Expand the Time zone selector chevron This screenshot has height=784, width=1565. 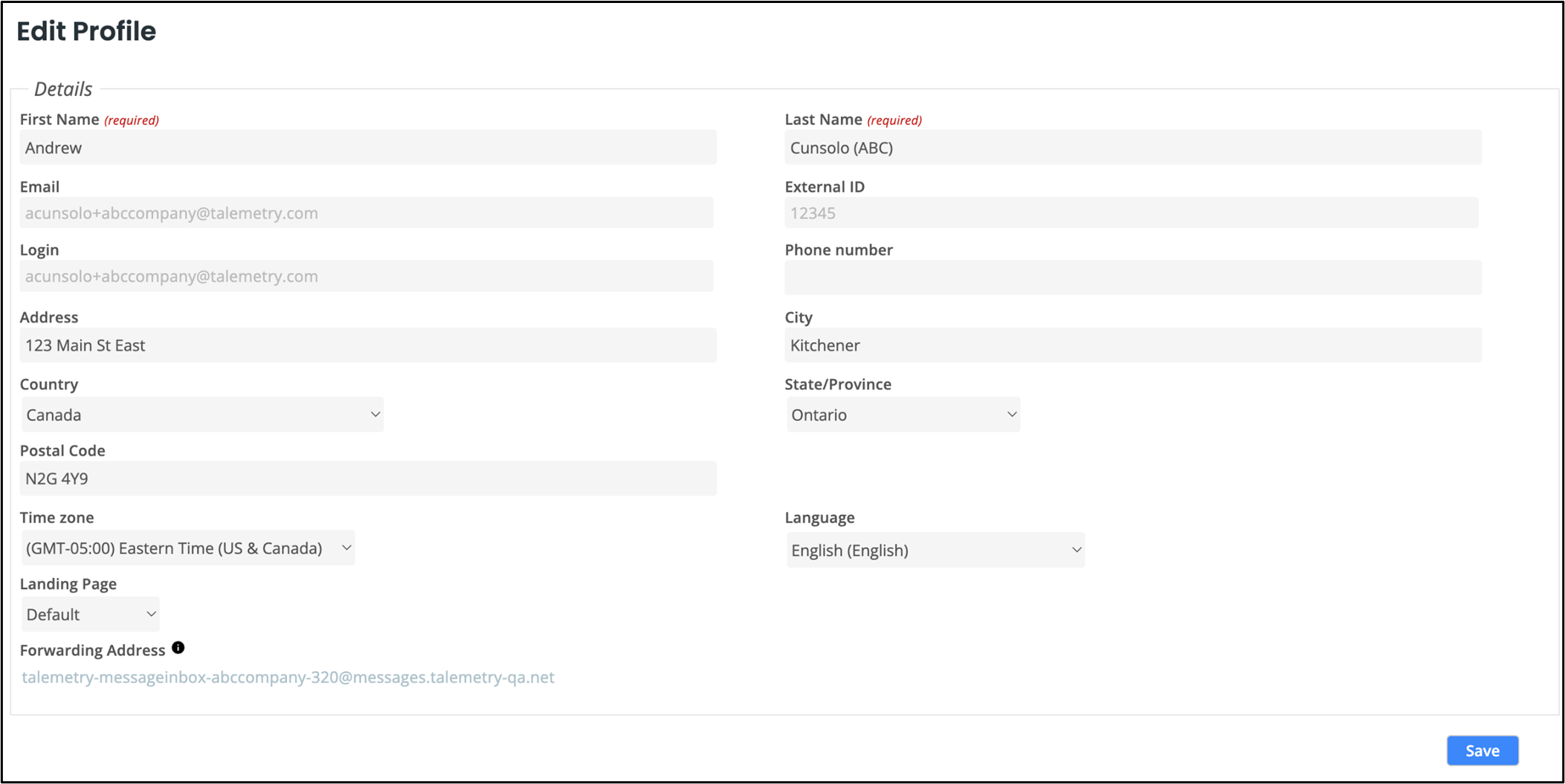pyautogui.click(x=346, y=547)
